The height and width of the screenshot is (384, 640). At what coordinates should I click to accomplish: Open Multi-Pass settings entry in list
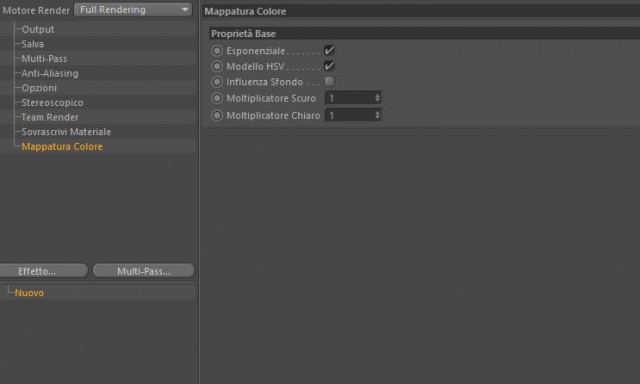coord(44,59)
